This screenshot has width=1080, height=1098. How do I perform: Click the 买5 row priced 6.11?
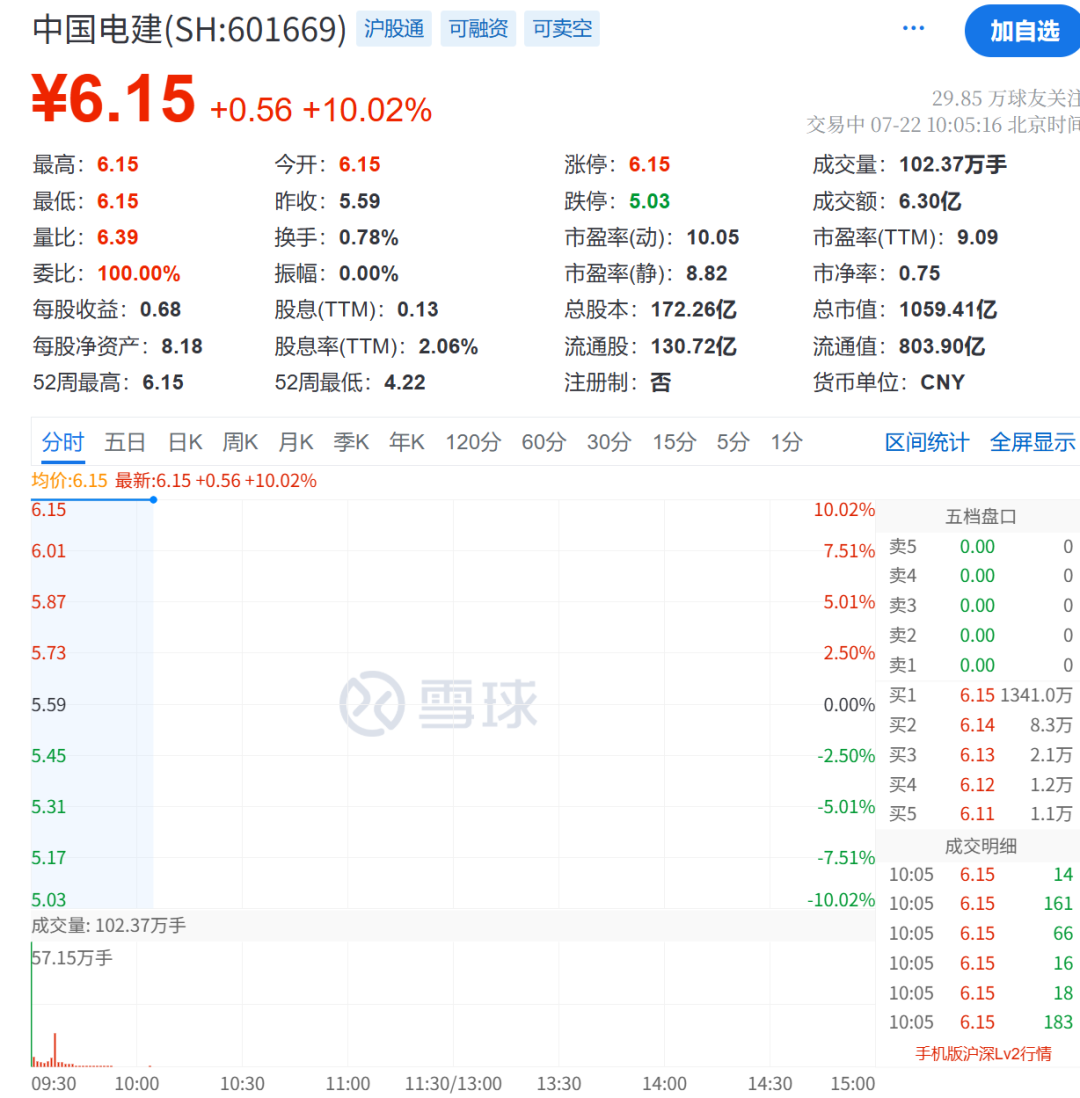980,814
